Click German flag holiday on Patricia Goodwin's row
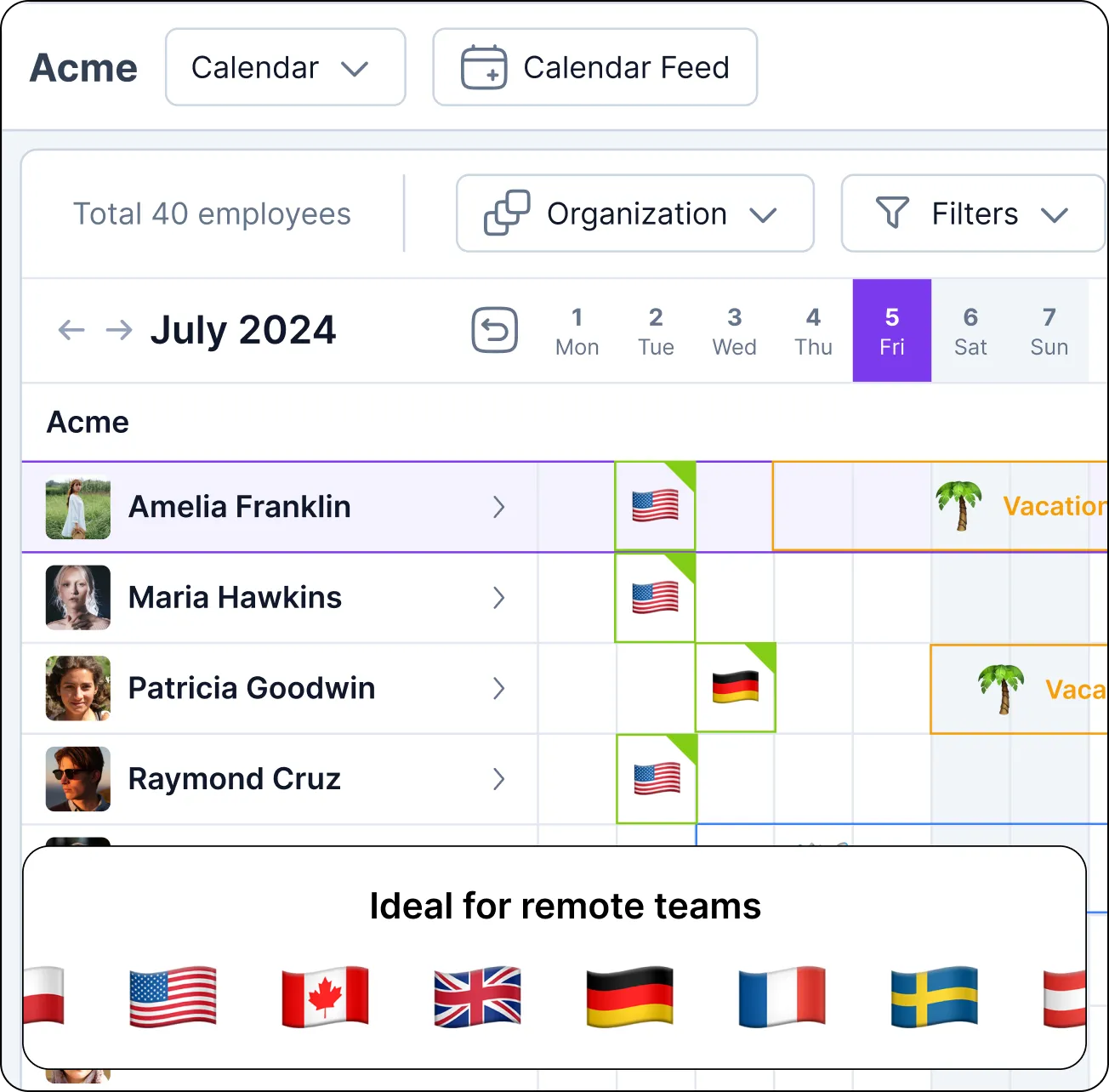 (x=736, y=687)
